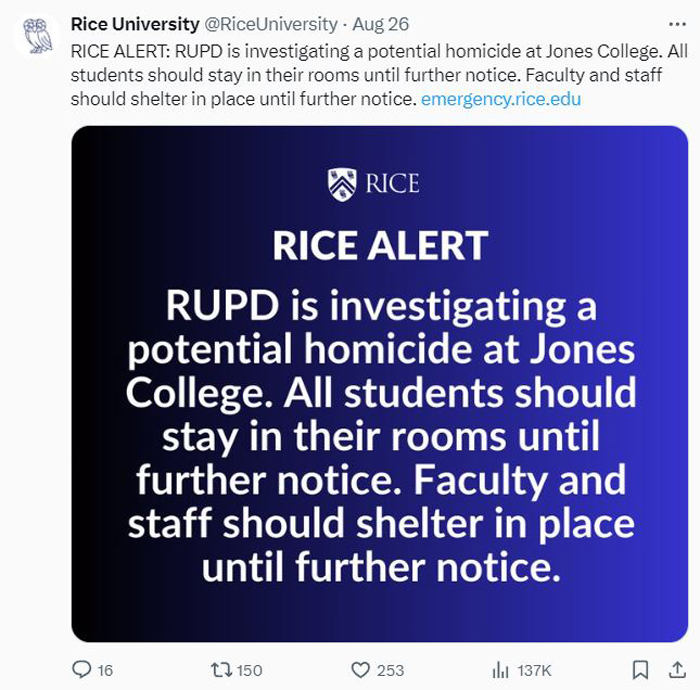Screen dimensions: 700x690
Task: Open view analytics bar chart icon
Action: 500,670
